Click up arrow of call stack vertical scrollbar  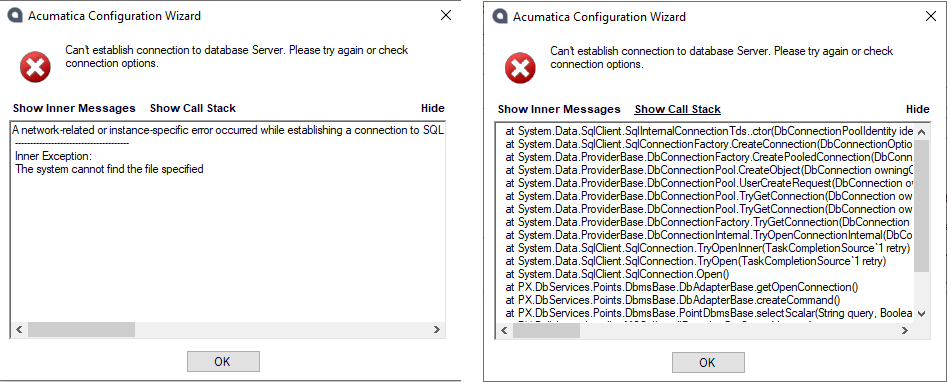[921, 132]
